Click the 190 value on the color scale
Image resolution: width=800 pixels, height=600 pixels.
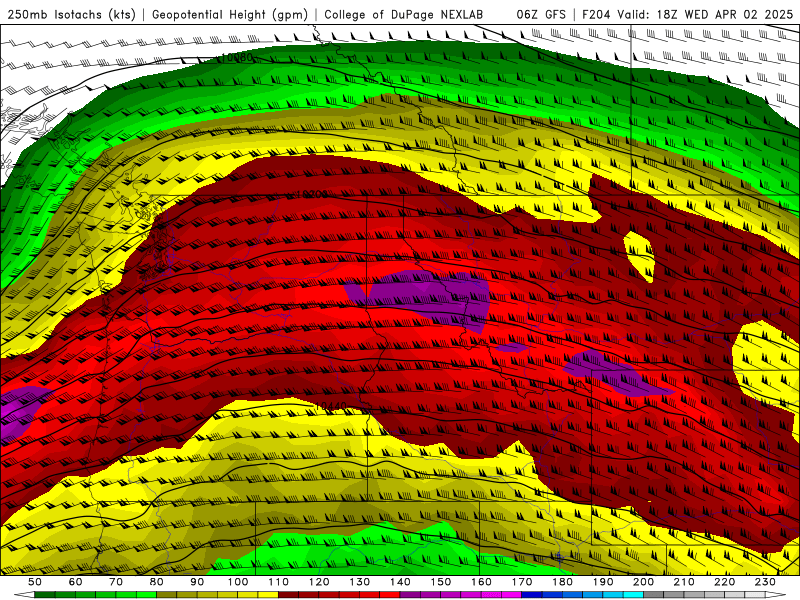603,582
